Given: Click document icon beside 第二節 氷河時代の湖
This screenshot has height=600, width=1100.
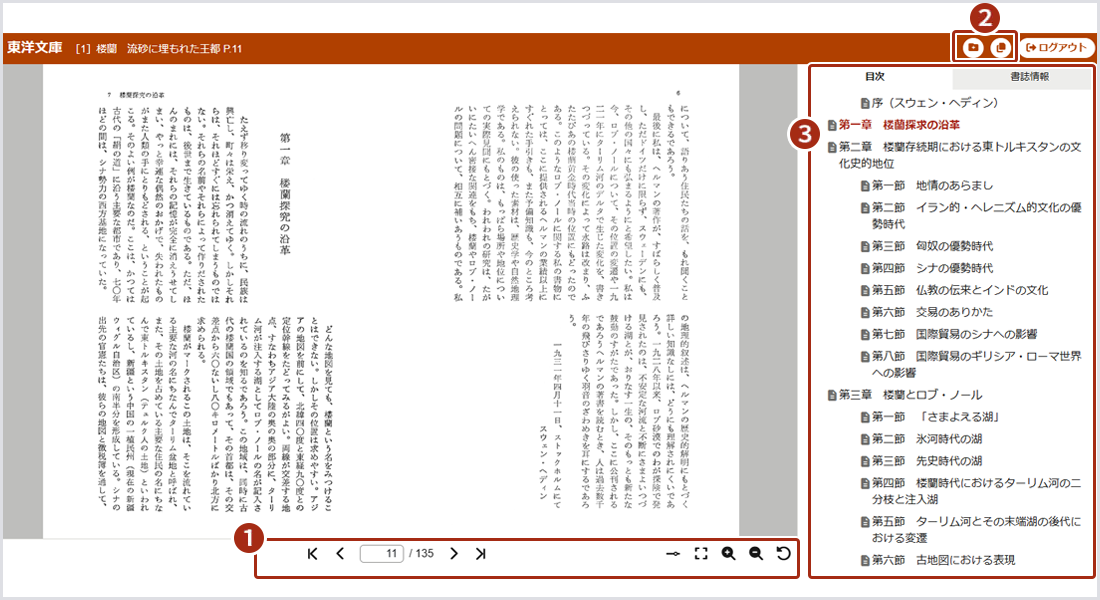Looking at the screenshot, I should (865, 439).
